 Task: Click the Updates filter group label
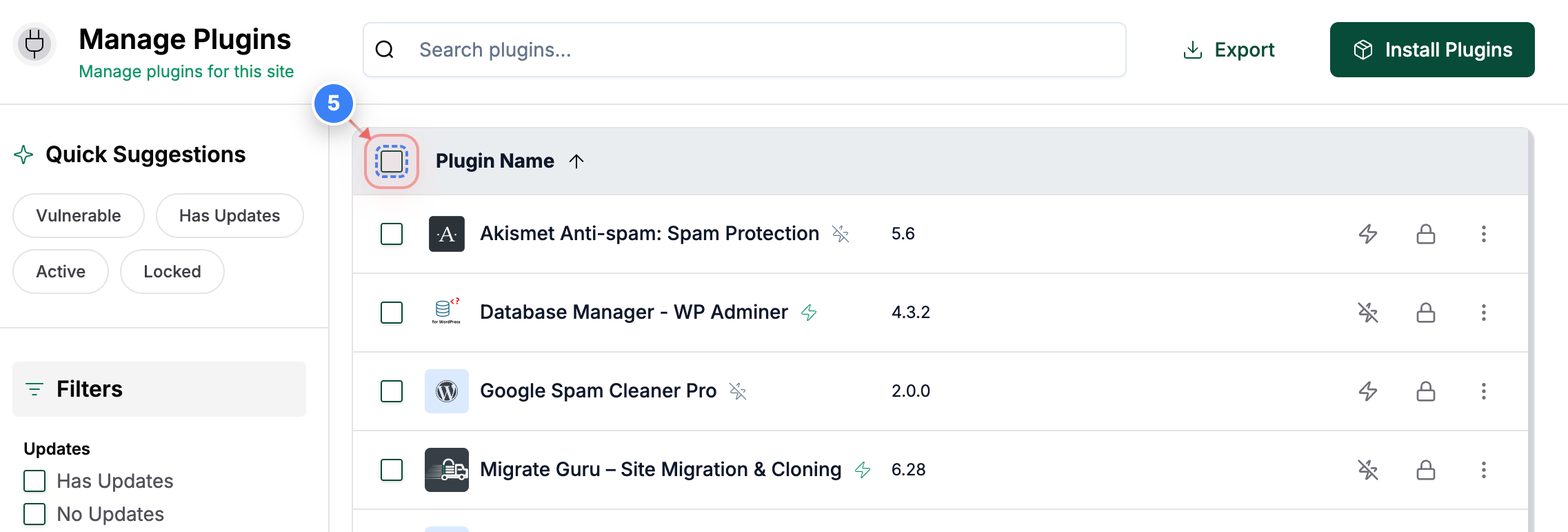click(x=57, y=449)
